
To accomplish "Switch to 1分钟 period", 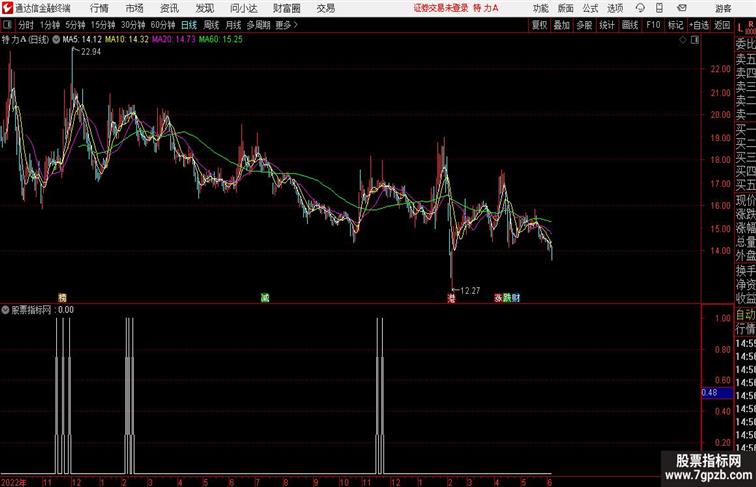I will click(50, 25).
